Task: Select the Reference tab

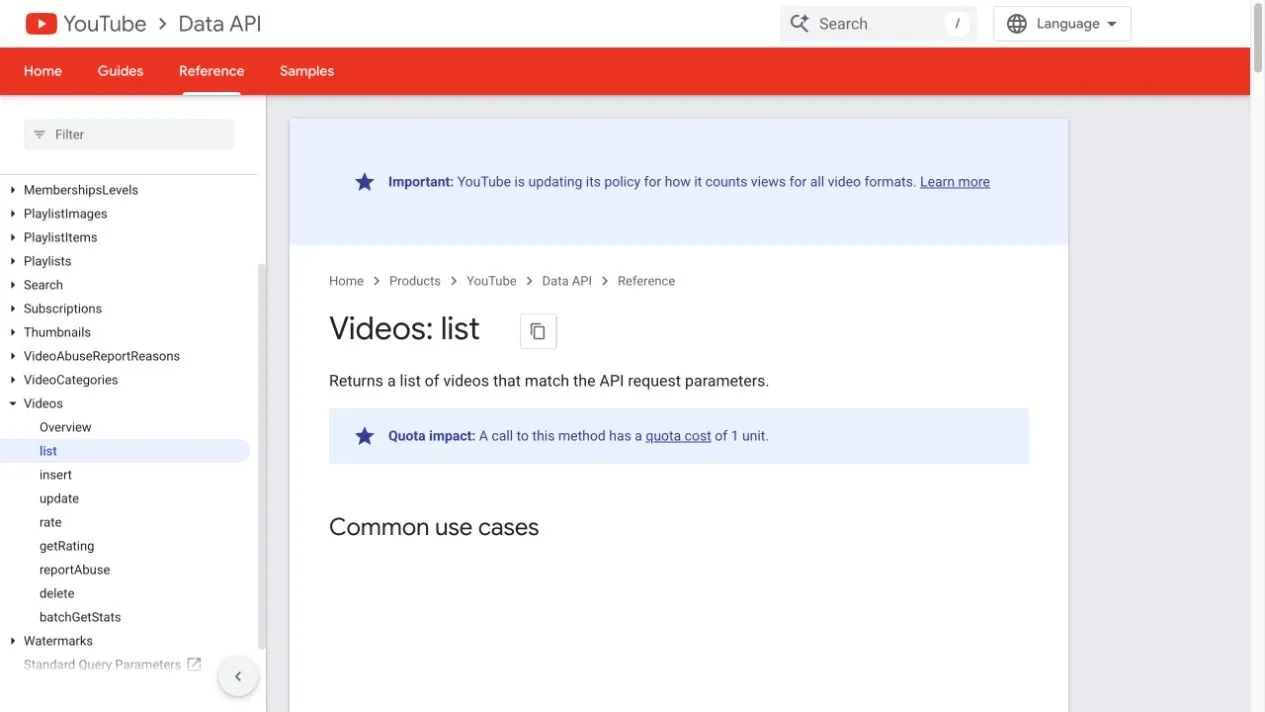Action: 211,71
